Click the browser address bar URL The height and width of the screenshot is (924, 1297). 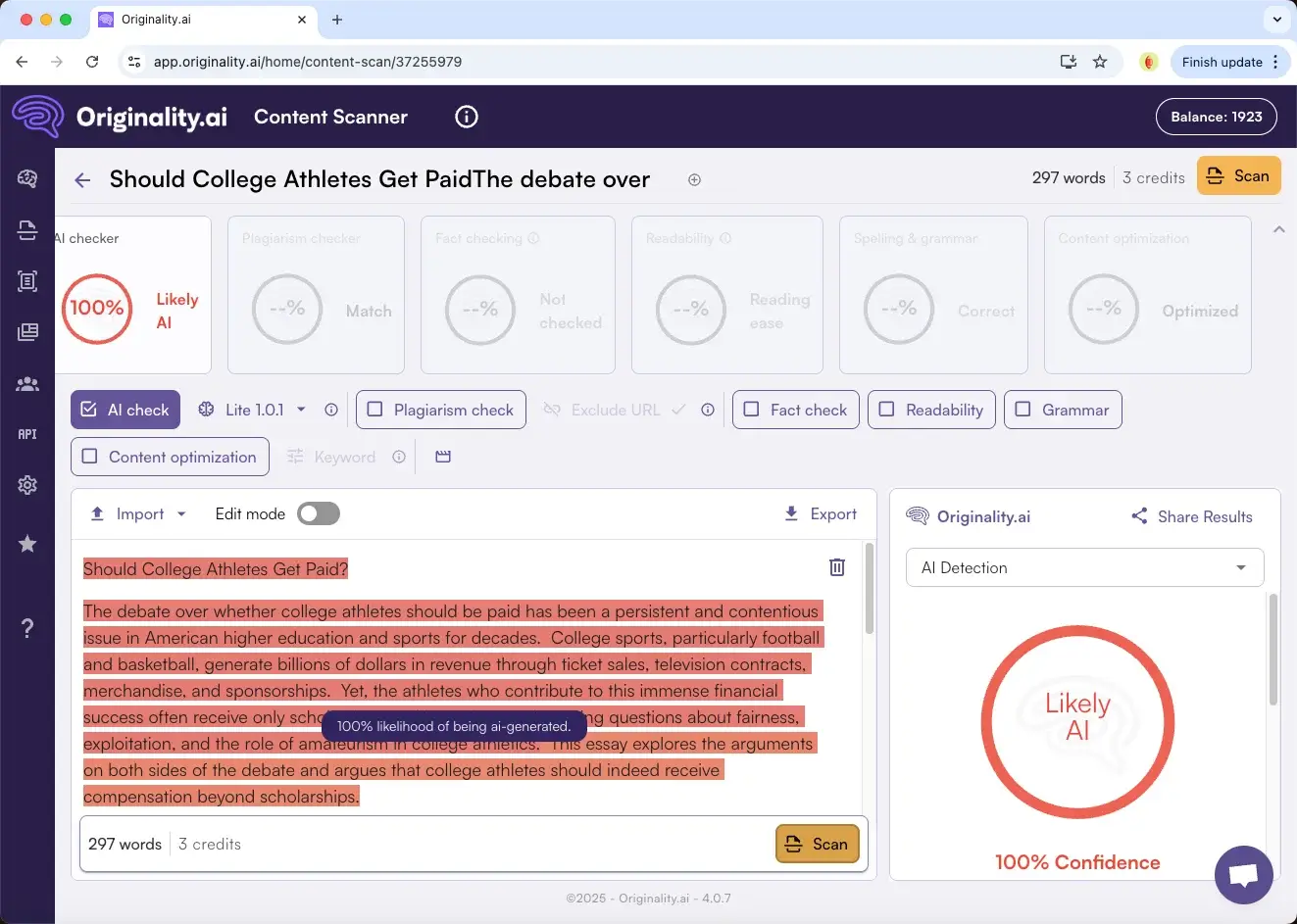(x=308, y=62)
